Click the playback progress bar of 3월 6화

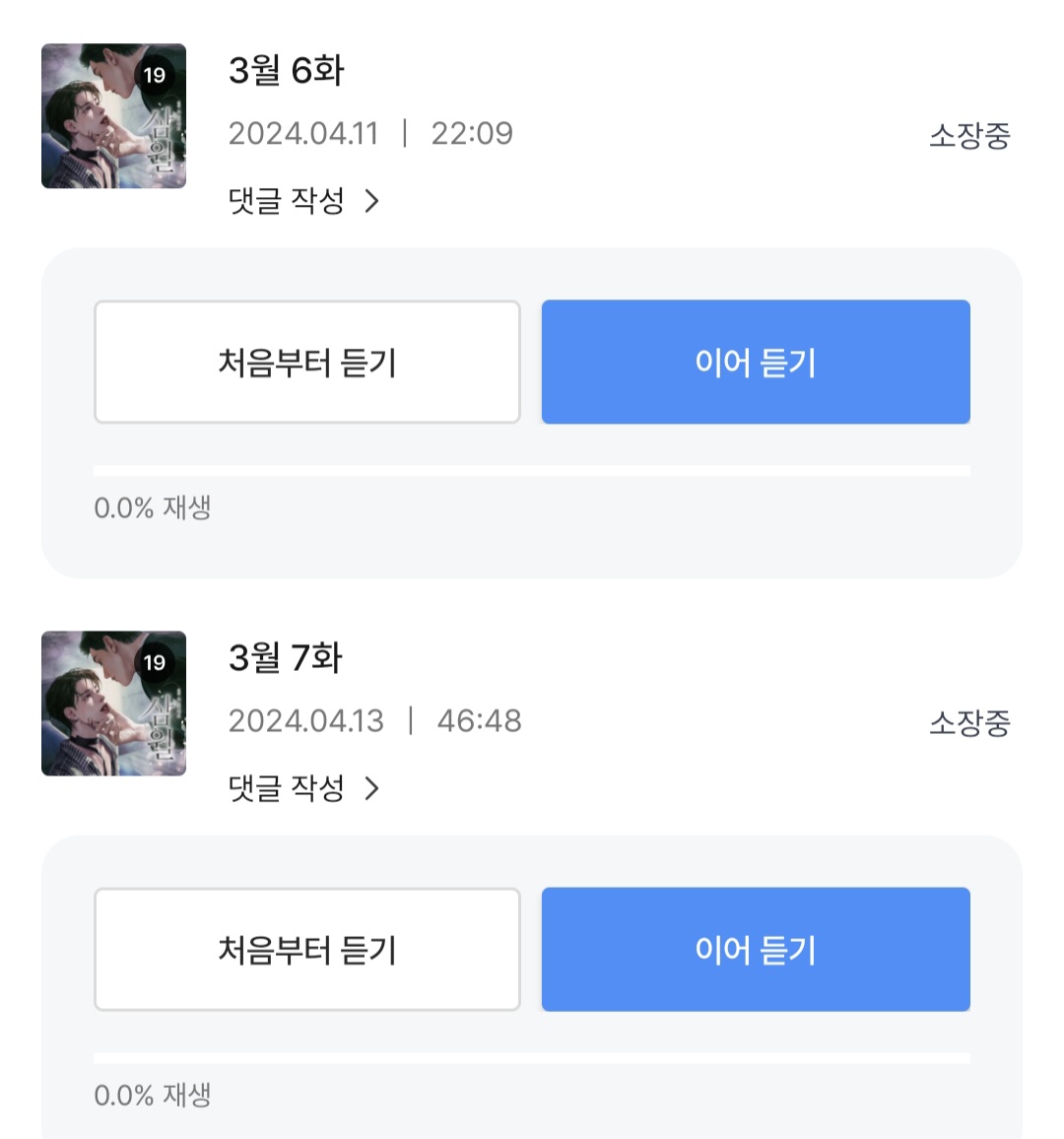pyautogui.click(x=532, y=471)
